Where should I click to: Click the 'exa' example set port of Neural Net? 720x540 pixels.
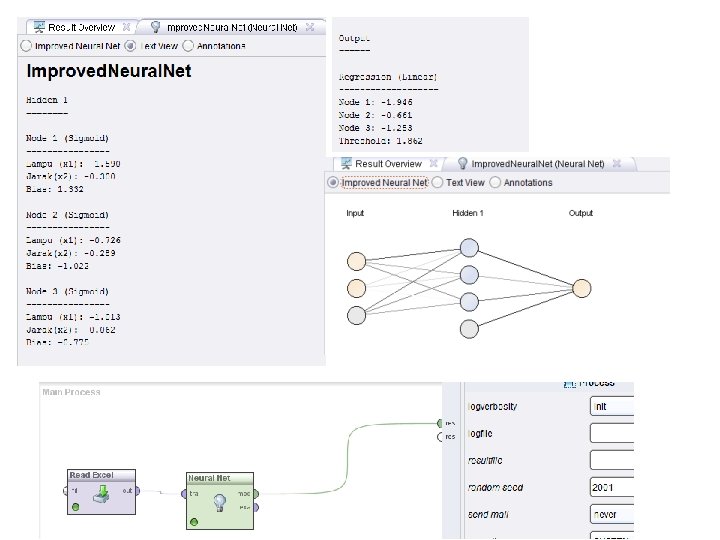(256, 507)
